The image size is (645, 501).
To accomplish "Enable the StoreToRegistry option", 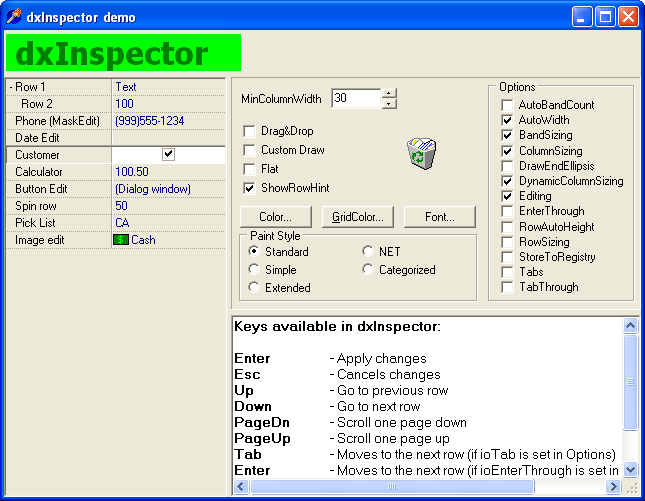I will point(507,257).
